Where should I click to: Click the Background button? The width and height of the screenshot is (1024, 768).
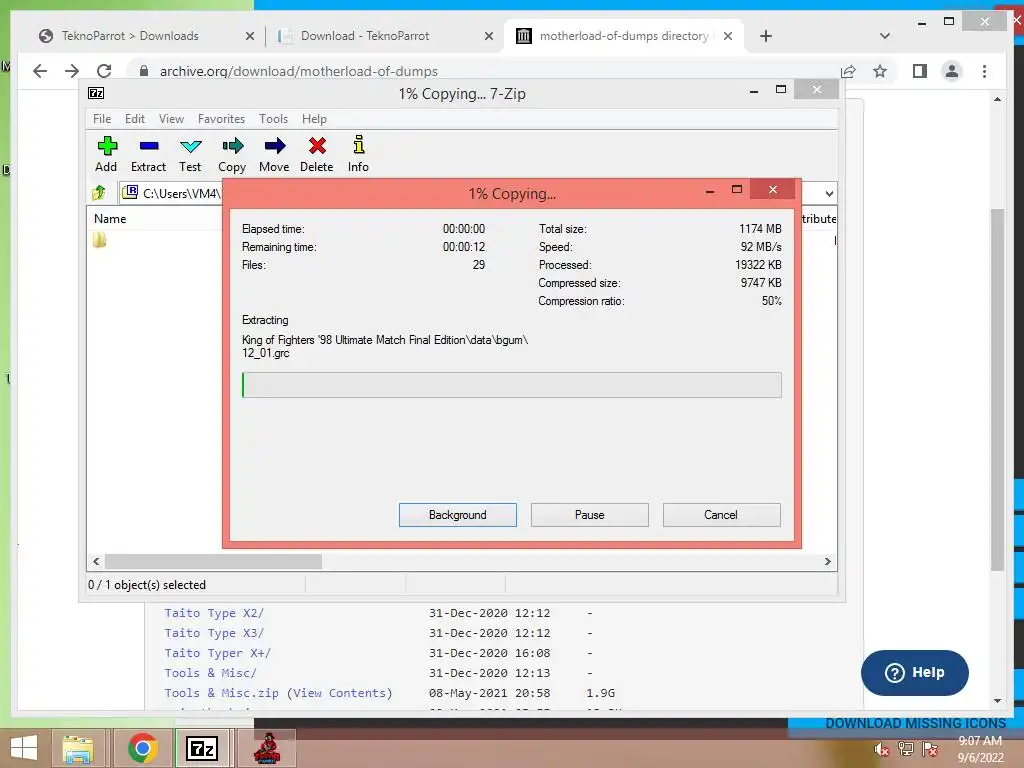[458, 515]
